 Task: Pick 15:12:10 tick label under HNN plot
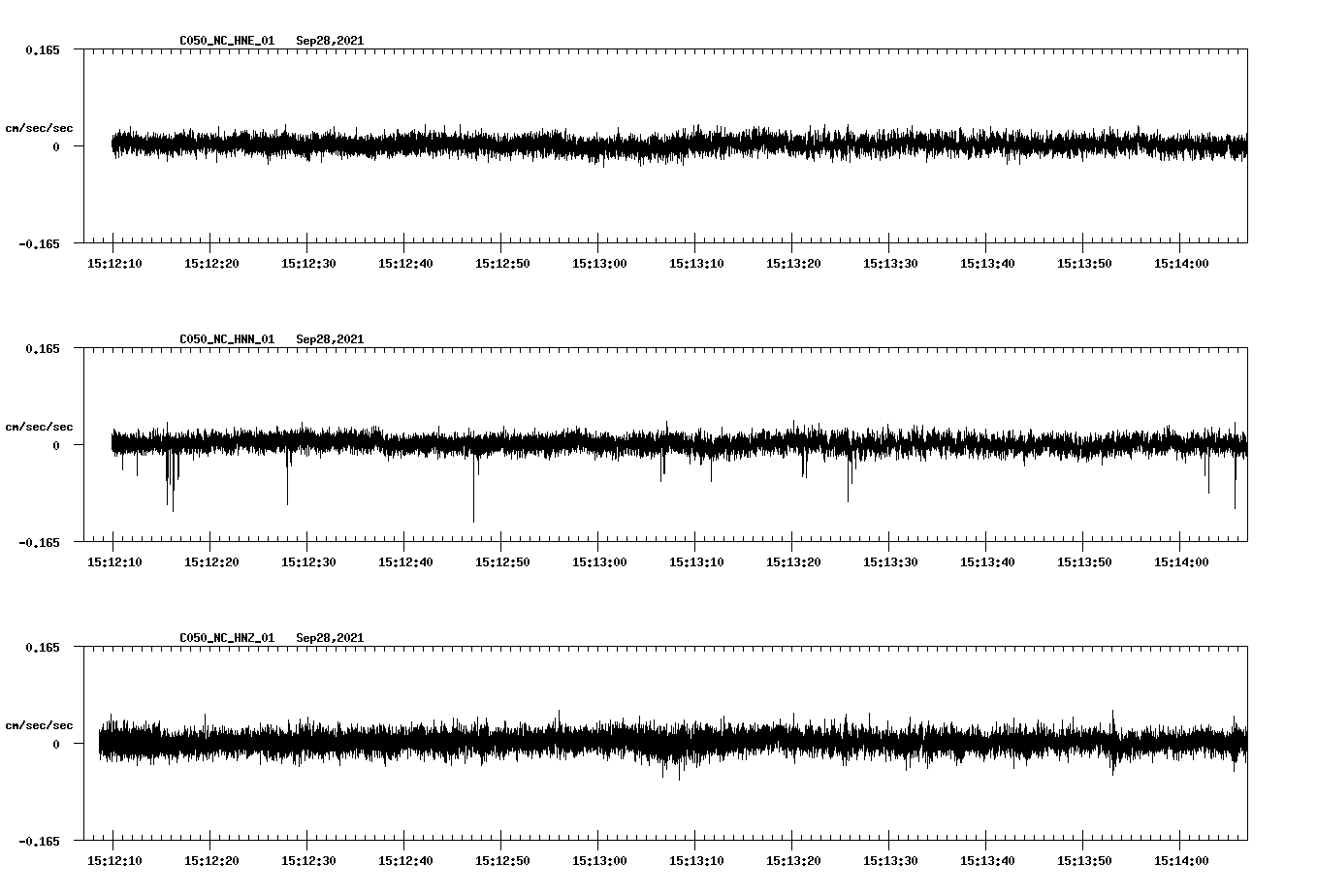114,561
